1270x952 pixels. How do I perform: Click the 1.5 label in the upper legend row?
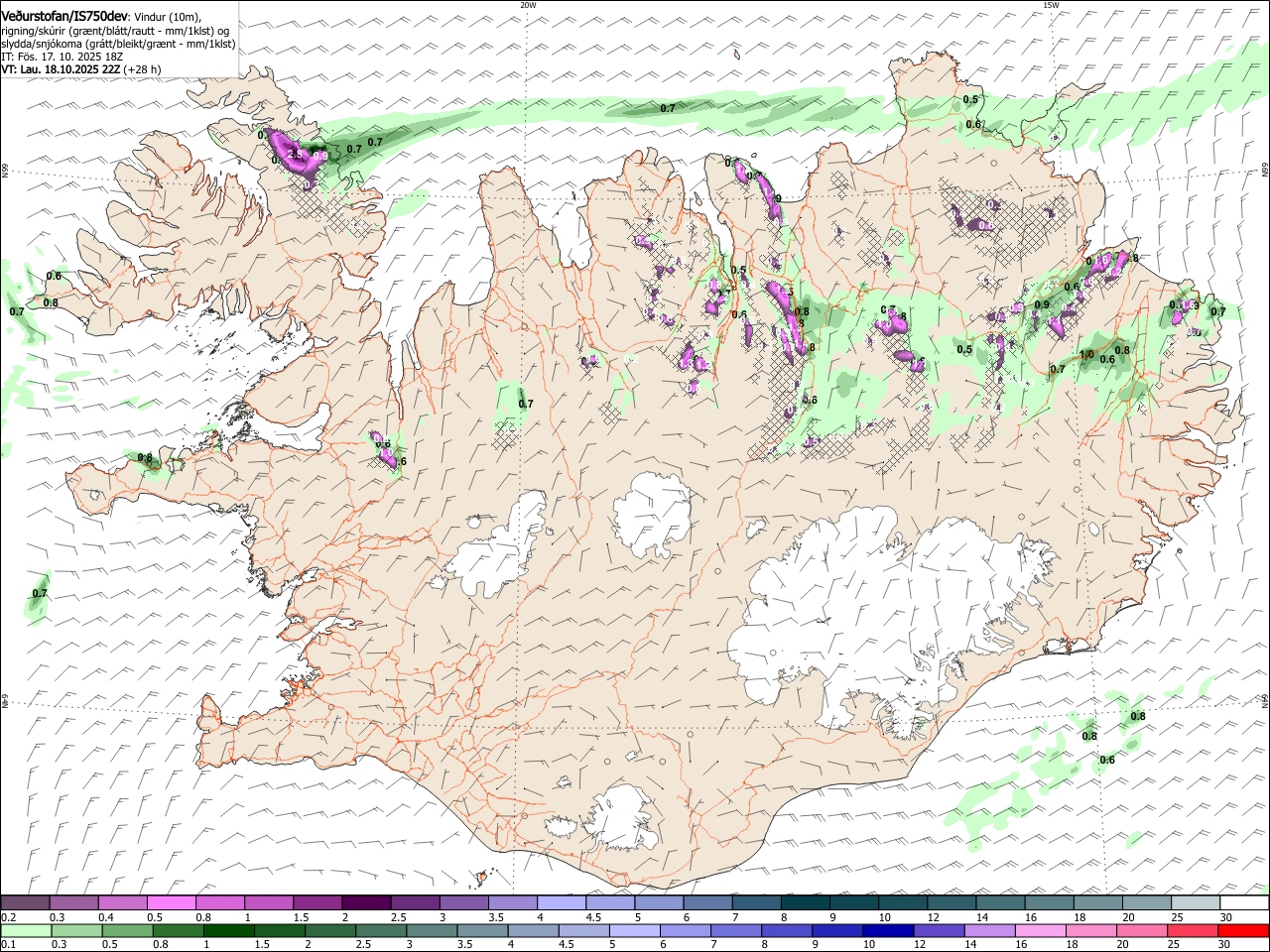click(301, 916)
